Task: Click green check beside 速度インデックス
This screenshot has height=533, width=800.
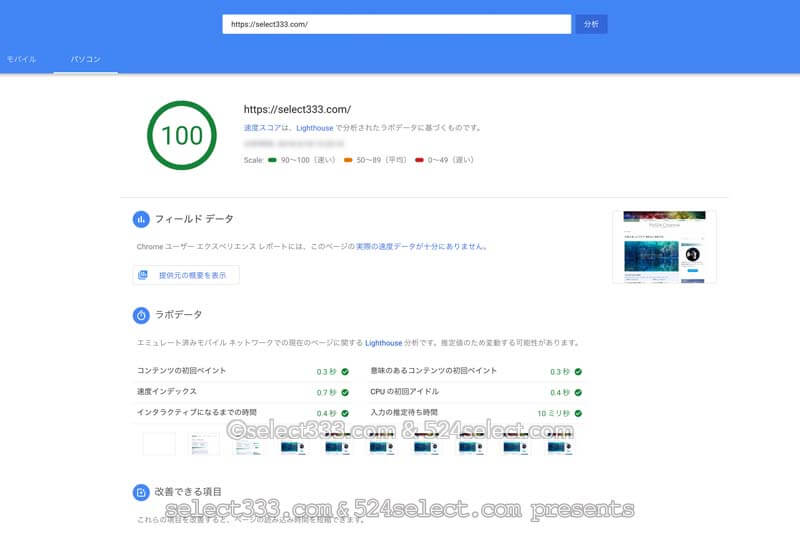Action: [x=345, y=392]
